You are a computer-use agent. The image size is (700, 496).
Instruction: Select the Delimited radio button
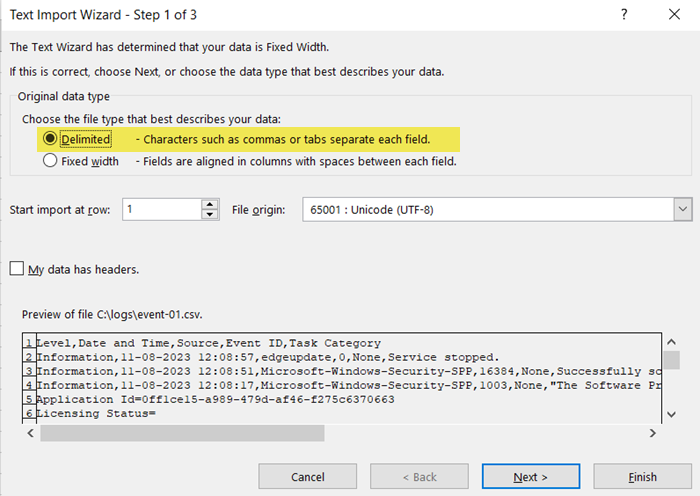pyautogui.click(x=50, y=139)
